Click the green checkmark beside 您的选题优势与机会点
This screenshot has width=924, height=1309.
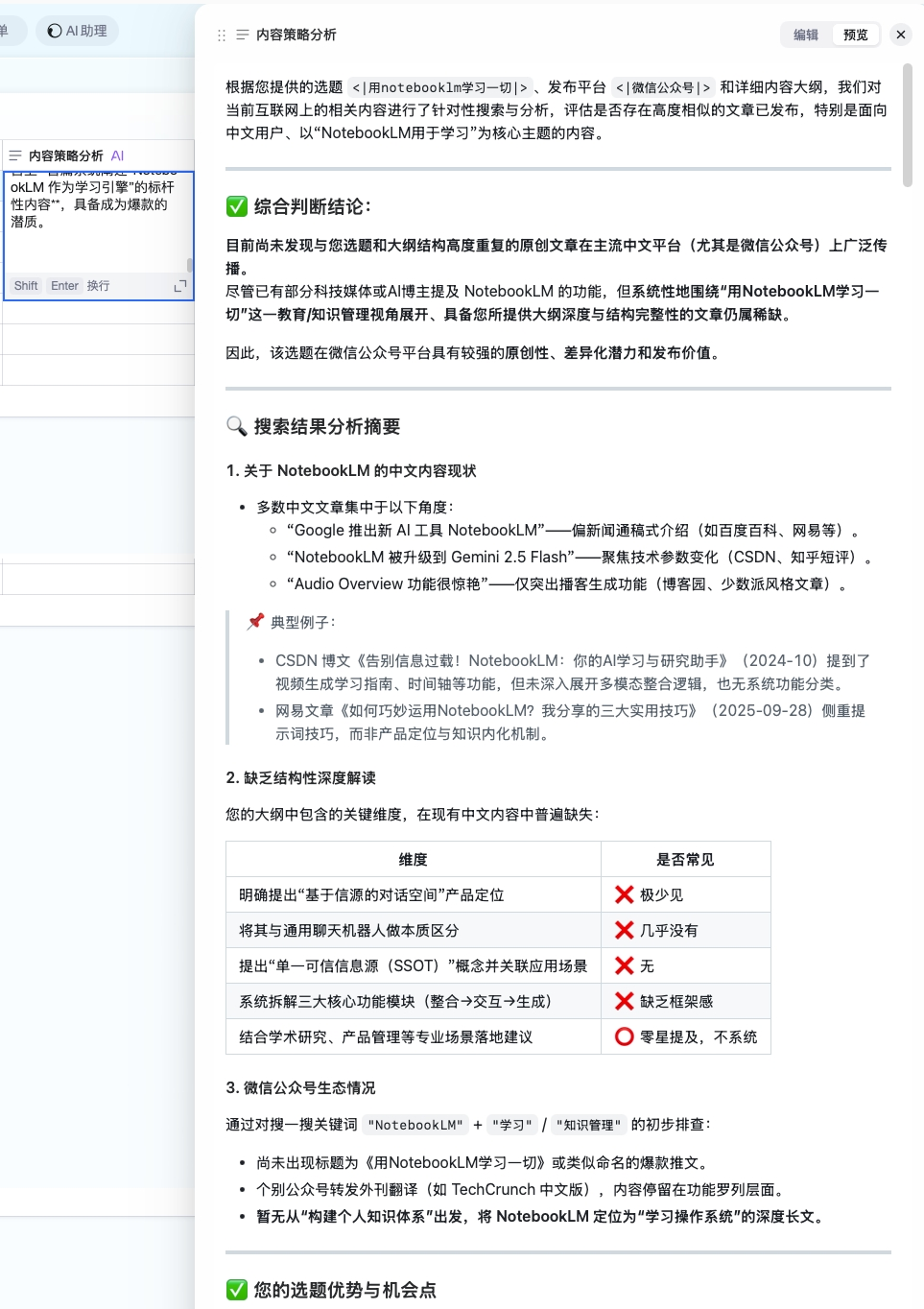click(236, 1290)
